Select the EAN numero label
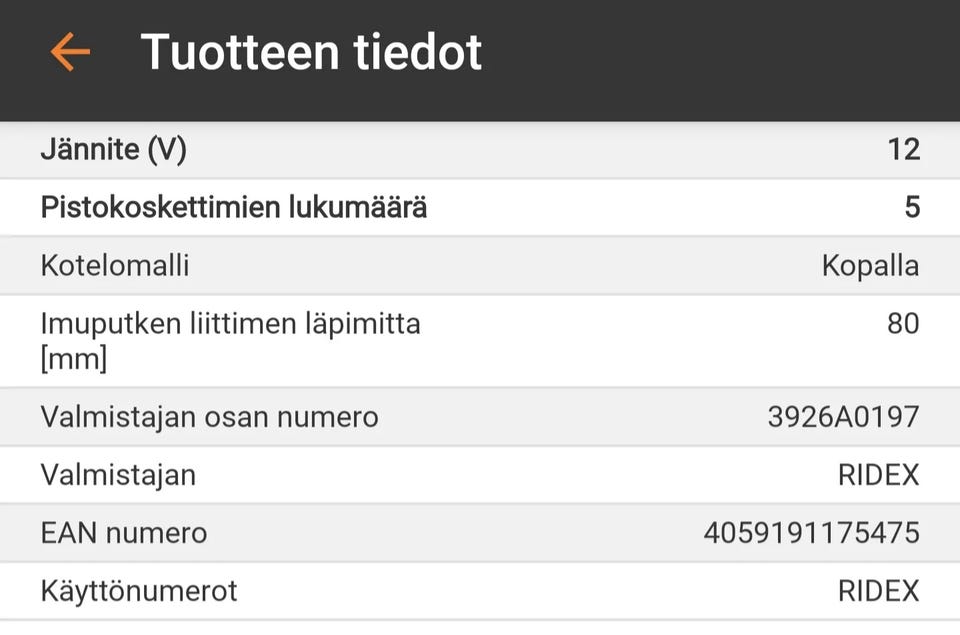 point(124,533)
